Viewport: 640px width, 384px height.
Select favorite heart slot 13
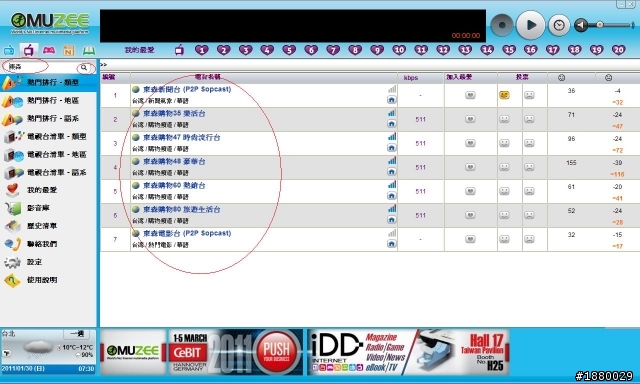point(465,50)
